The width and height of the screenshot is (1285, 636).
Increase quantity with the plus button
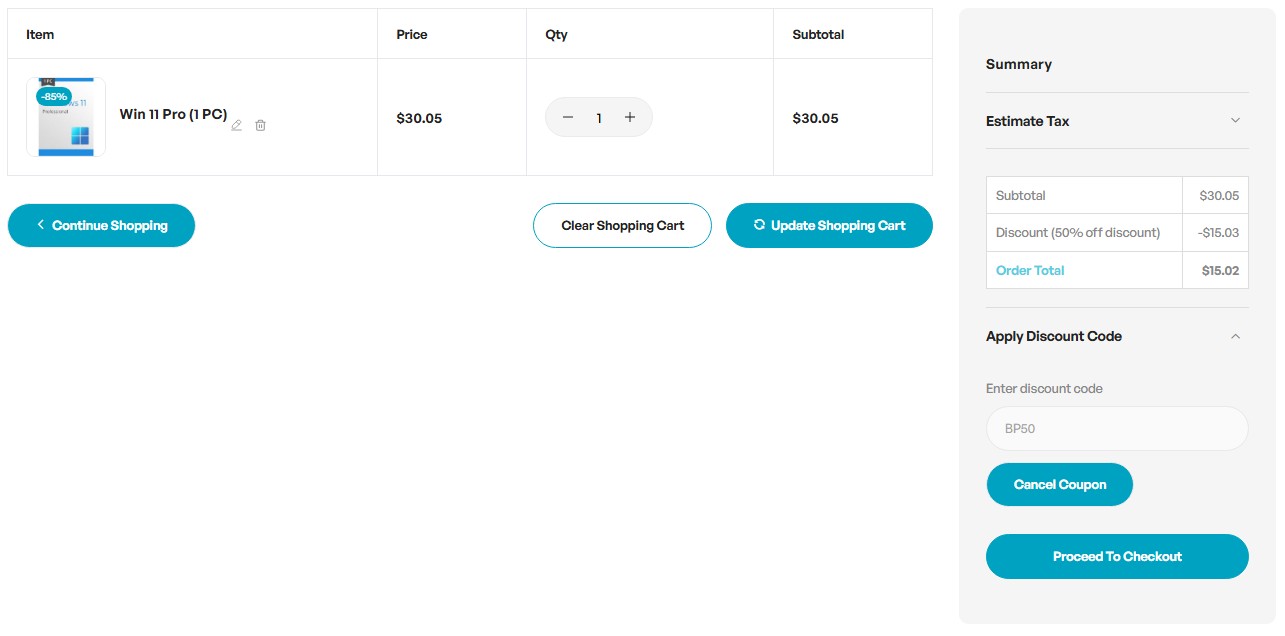click(x=630, y=118)
